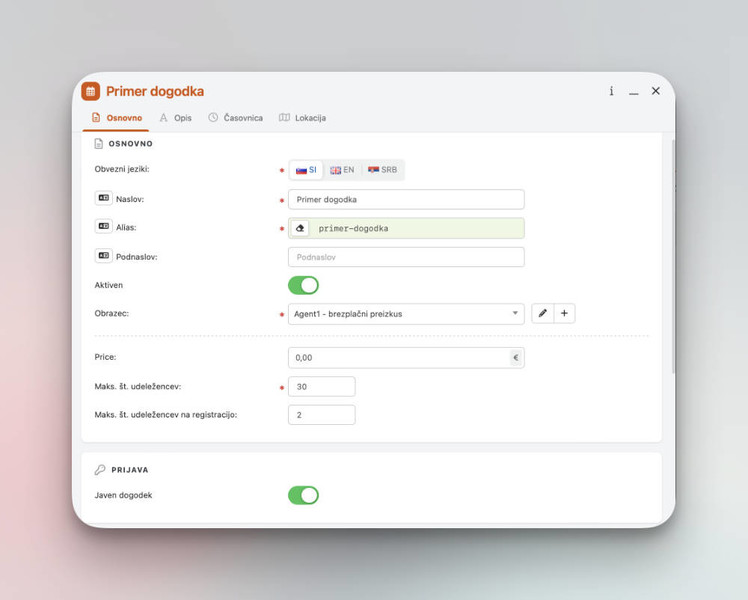Switch to the Opis tab
Screen dimensions: 748x600
click(x=175, y=118)
